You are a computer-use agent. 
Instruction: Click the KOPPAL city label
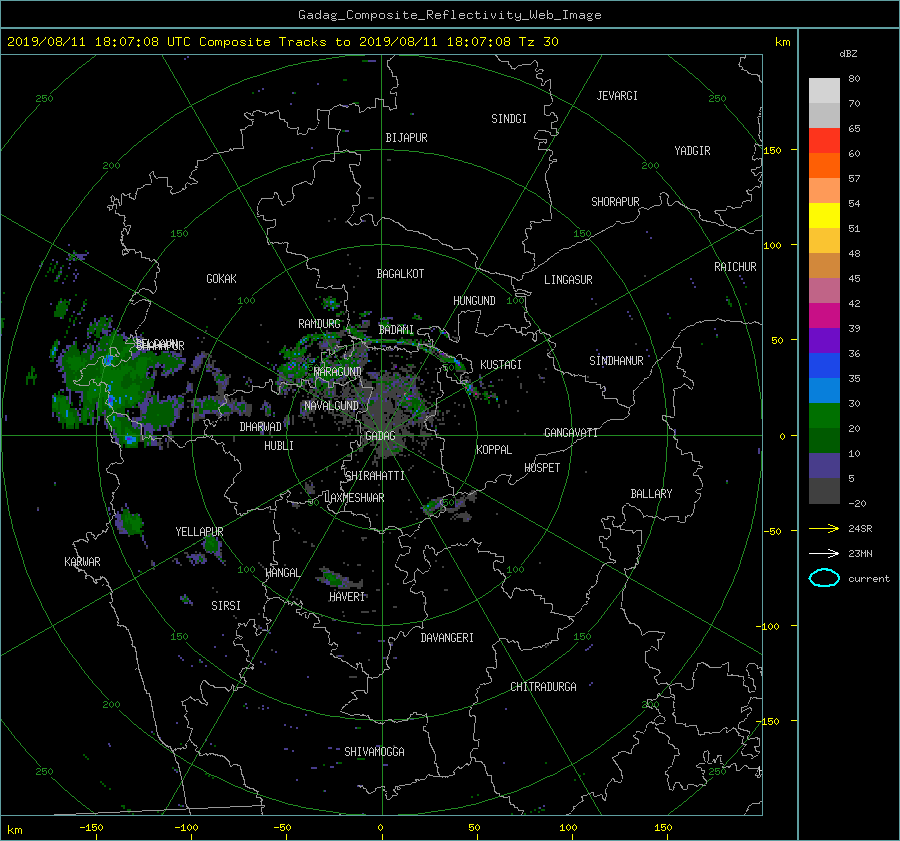tap(494, 450)
